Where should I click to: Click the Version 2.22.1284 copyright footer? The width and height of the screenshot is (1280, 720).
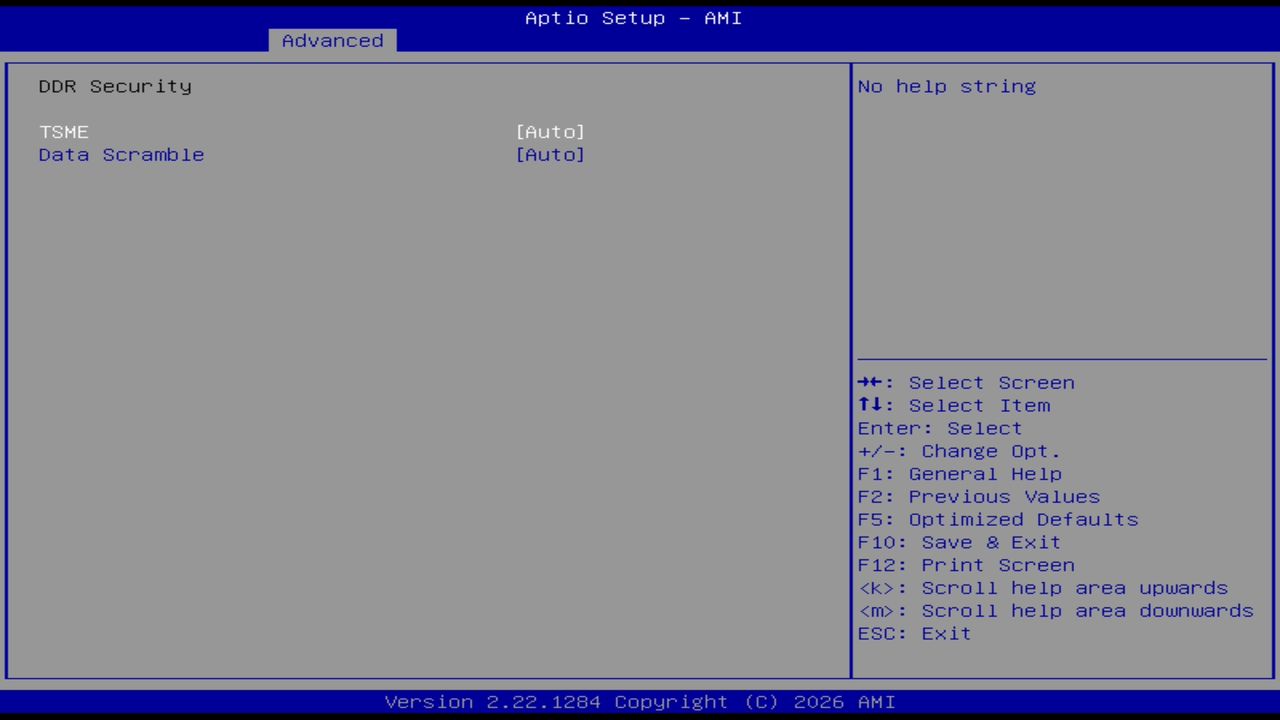[x=640, y=702]
